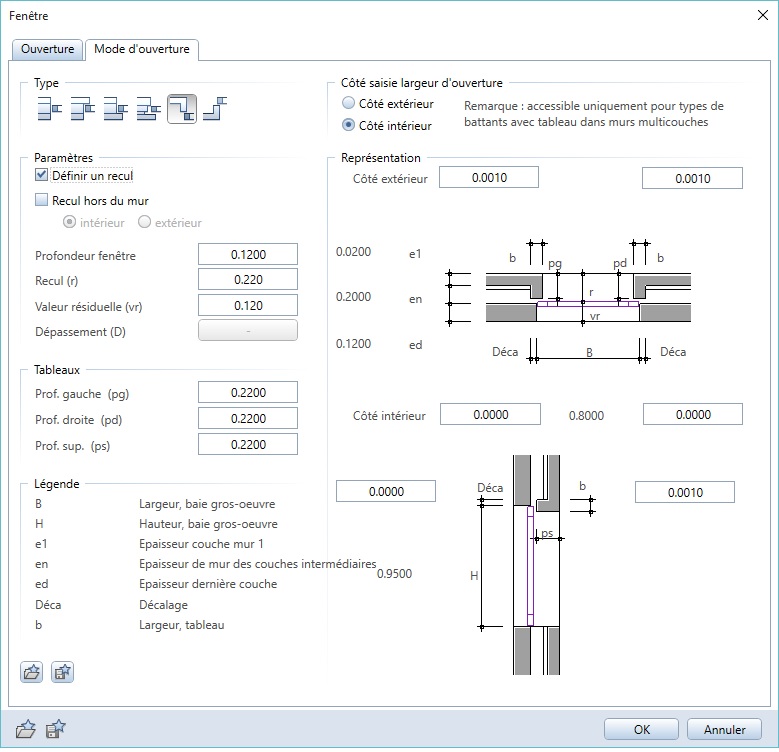779x752 pixels.
Task: Click the Annuler button
Action: tap(724, 729)
